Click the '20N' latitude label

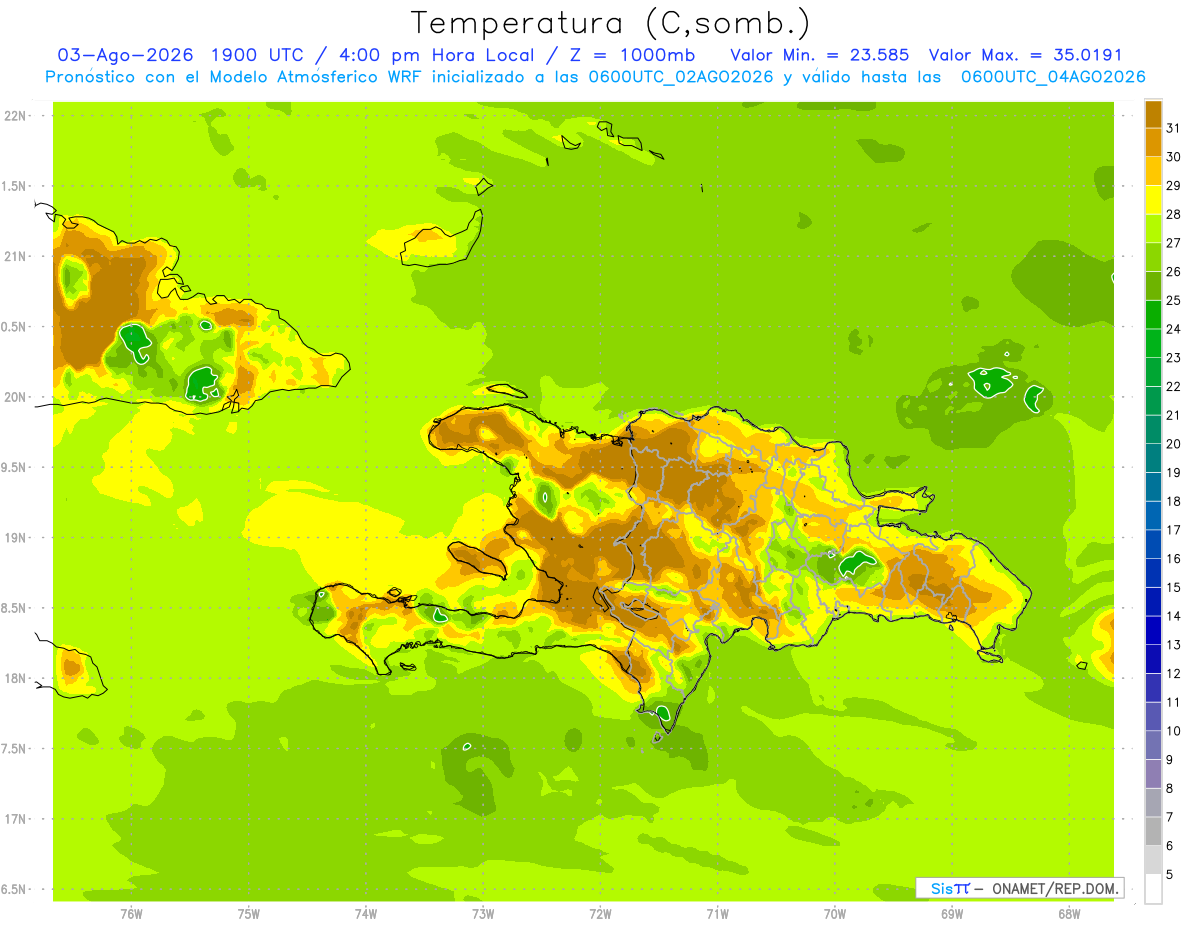(15, 397)
